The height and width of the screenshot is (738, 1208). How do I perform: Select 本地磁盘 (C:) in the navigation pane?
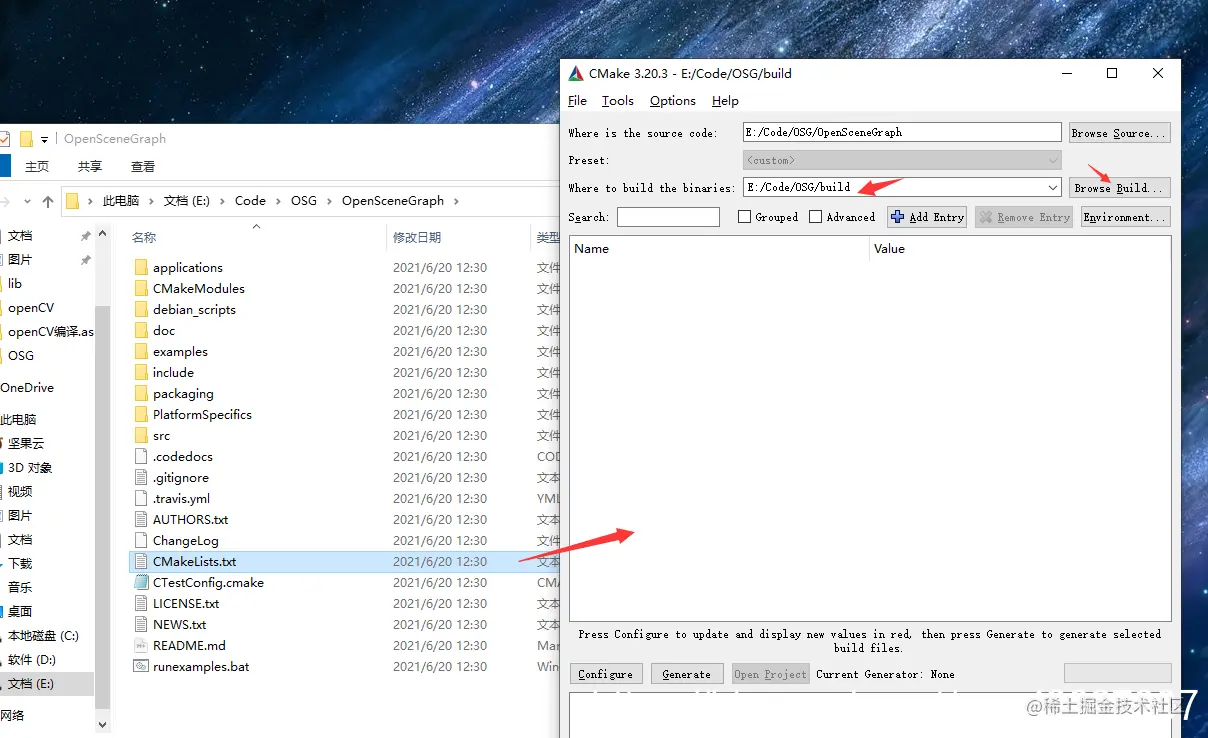(43, 635)
